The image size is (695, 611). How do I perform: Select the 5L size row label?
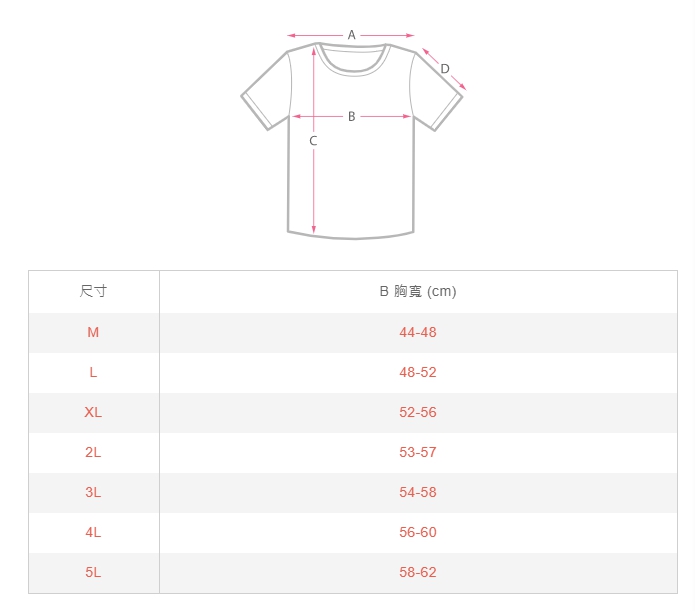pyautogui.click(x=93, y=572)
